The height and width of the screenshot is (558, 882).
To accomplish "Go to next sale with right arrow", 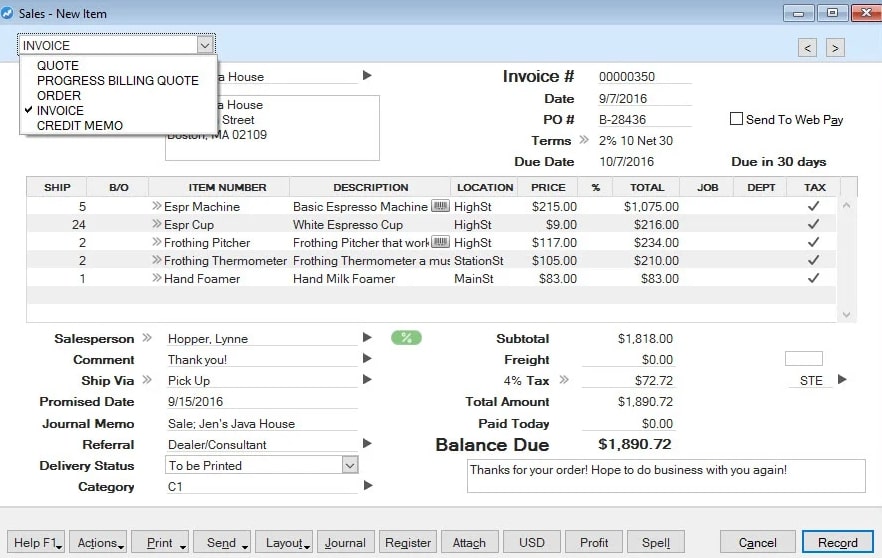I will (835, 48).
